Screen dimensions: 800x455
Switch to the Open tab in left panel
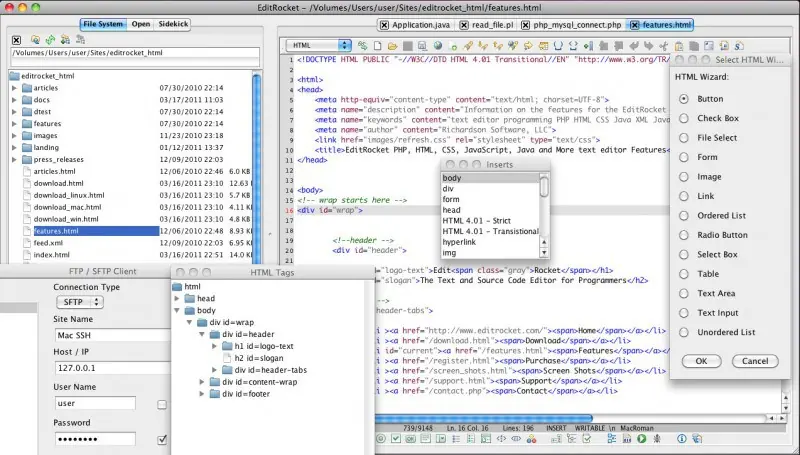point(141,24)
